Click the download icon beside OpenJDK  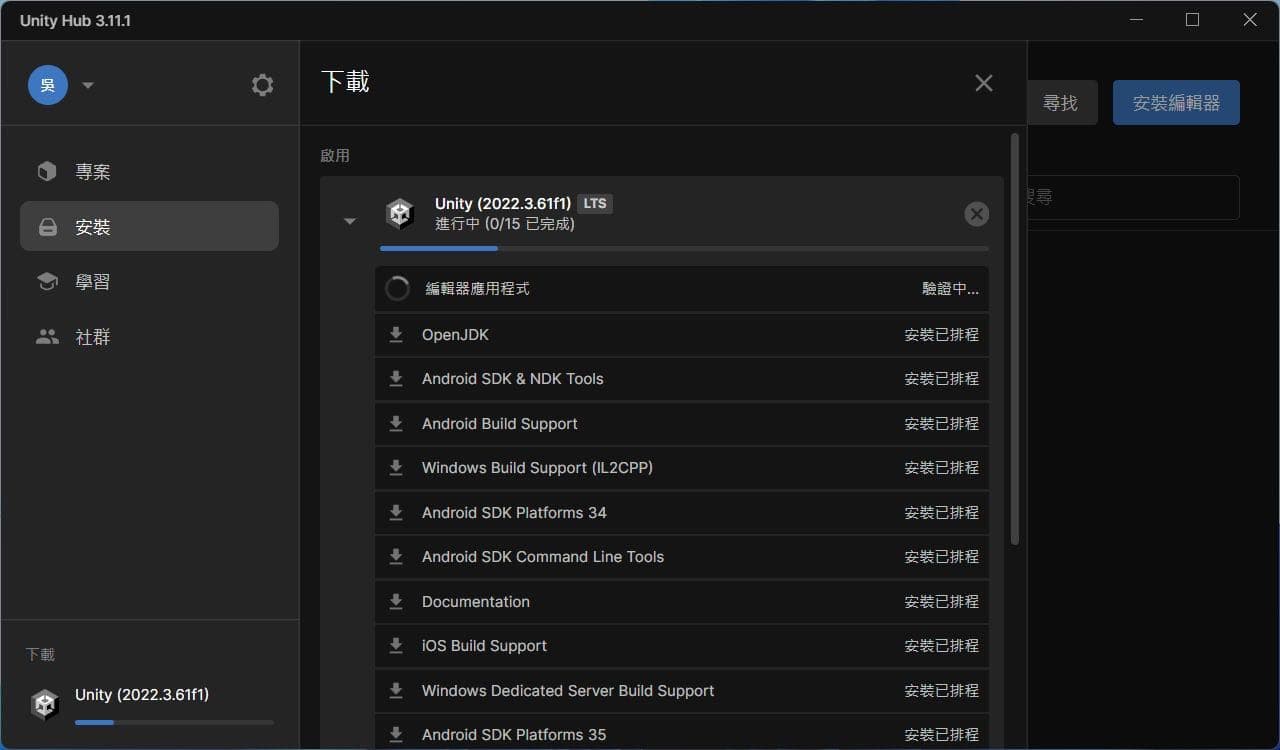(396, 334)
